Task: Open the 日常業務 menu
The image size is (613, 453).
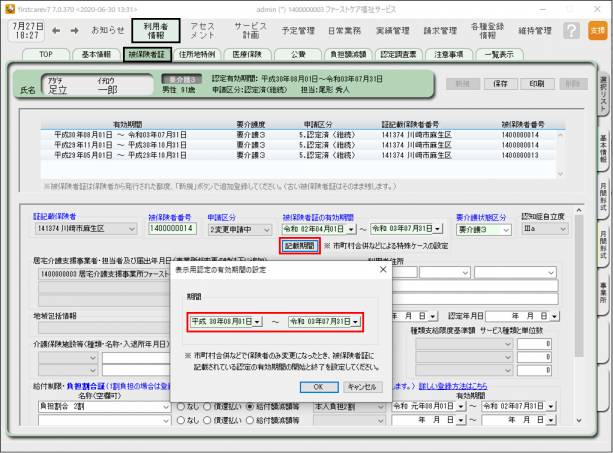Action: tap(344, 30)
